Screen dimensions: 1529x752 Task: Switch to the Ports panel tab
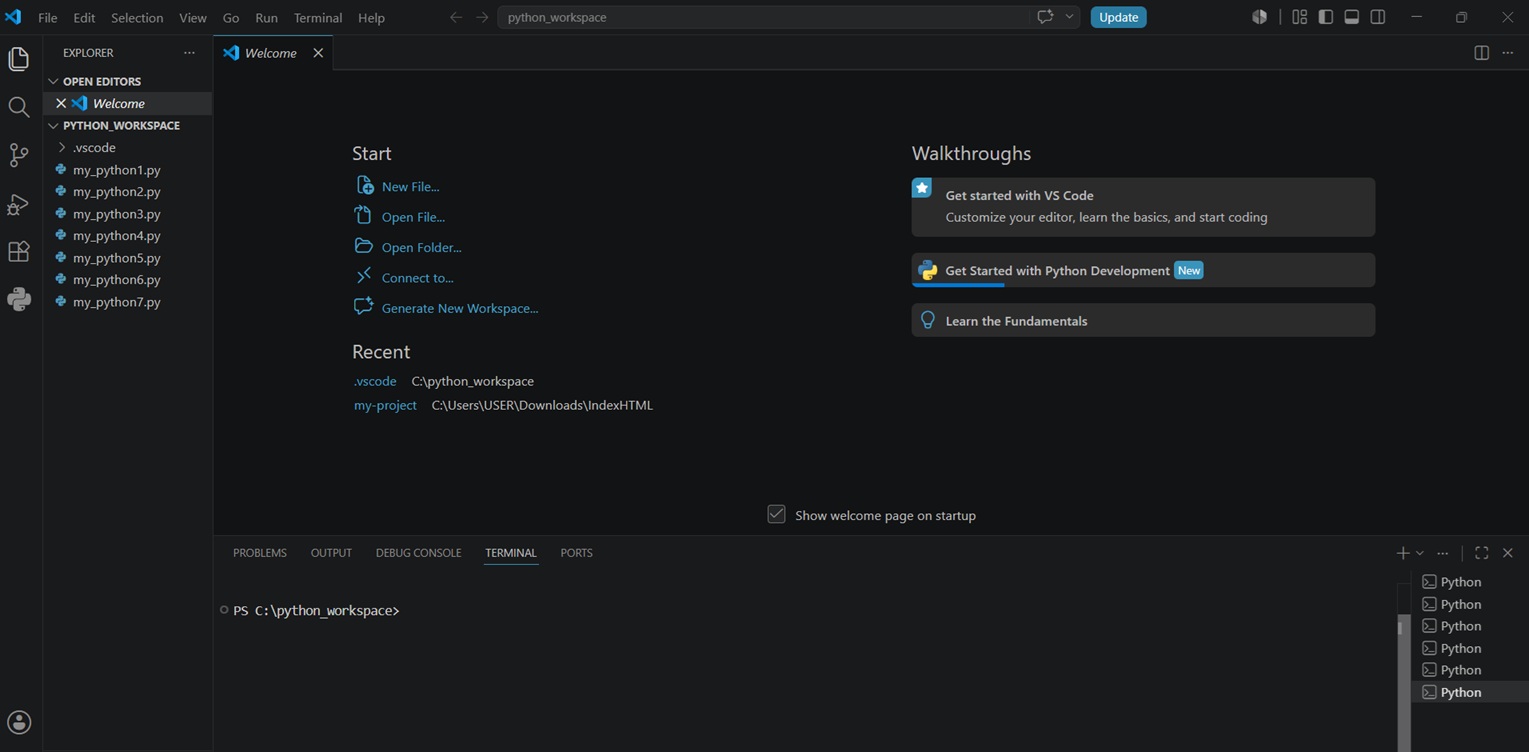click(576, 553)
